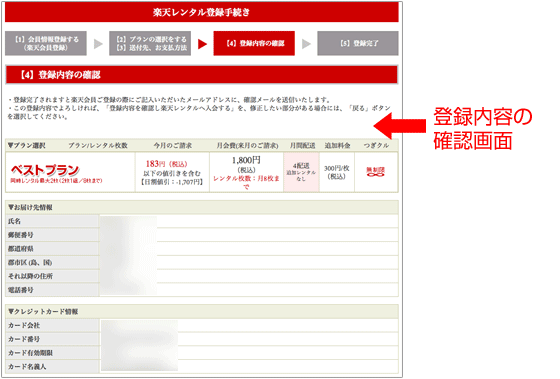Click the 183円(税込) billing amount

(166, 164)
